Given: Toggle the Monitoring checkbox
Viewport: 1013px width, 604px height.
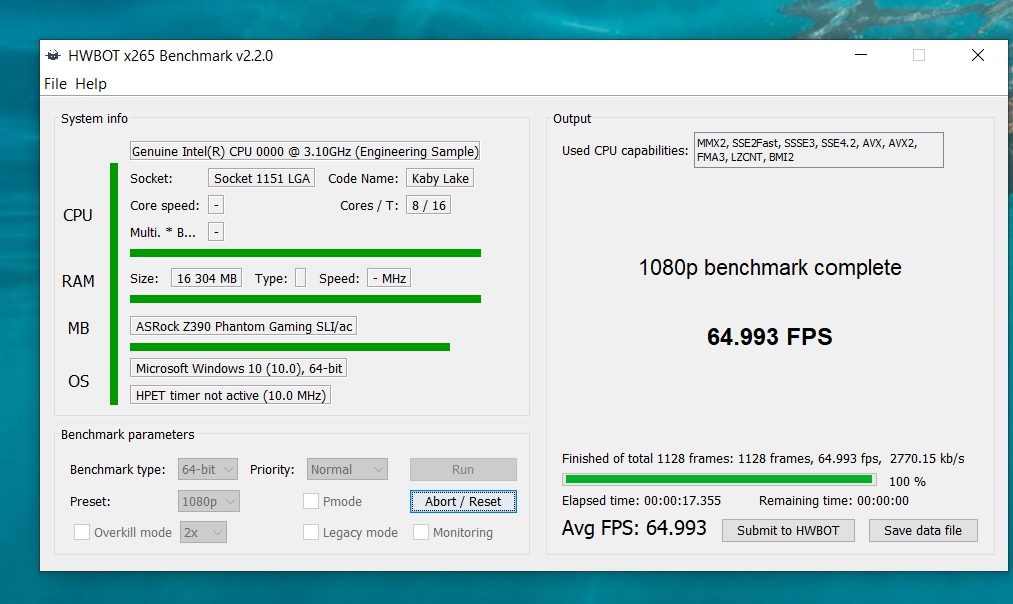Looking at the screenshot, I should click(421, 532).
